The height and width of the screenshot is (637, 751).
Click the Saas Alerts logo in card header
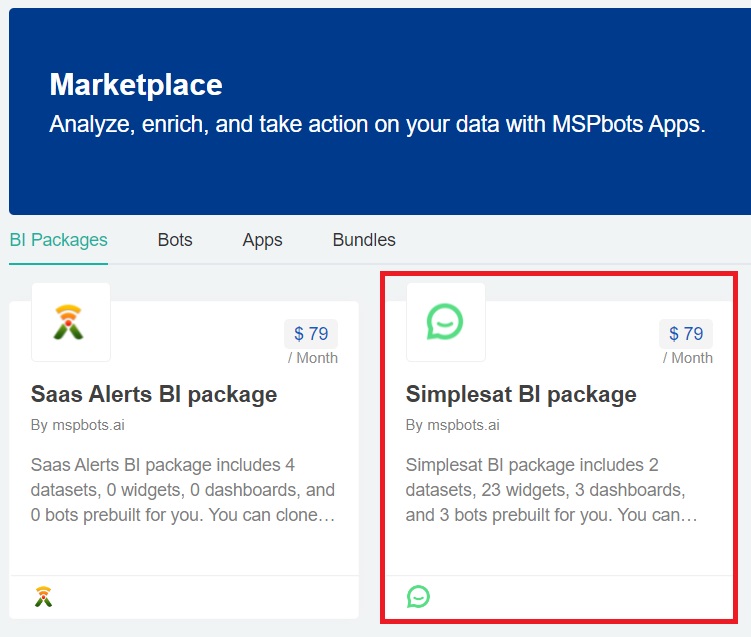(x=70, y=322)
